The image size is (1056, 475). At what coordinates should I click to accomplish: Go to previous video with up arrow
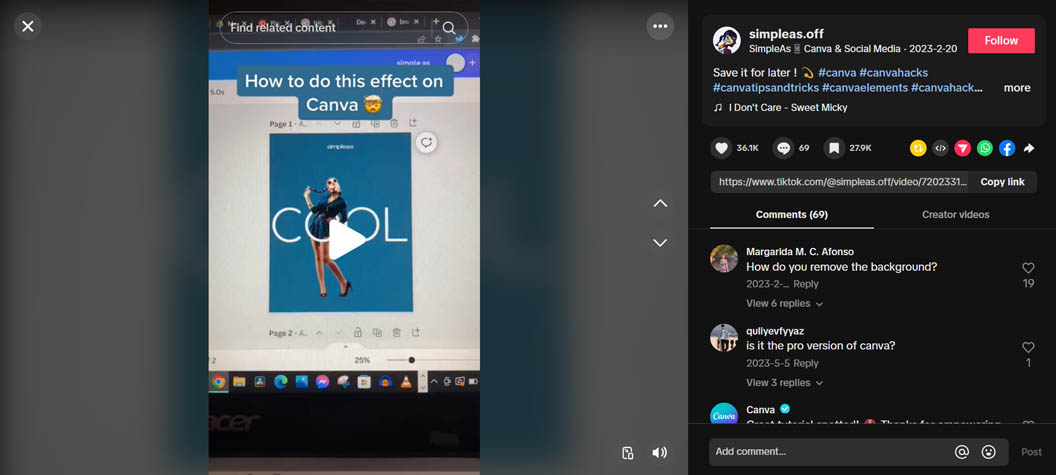660,203
